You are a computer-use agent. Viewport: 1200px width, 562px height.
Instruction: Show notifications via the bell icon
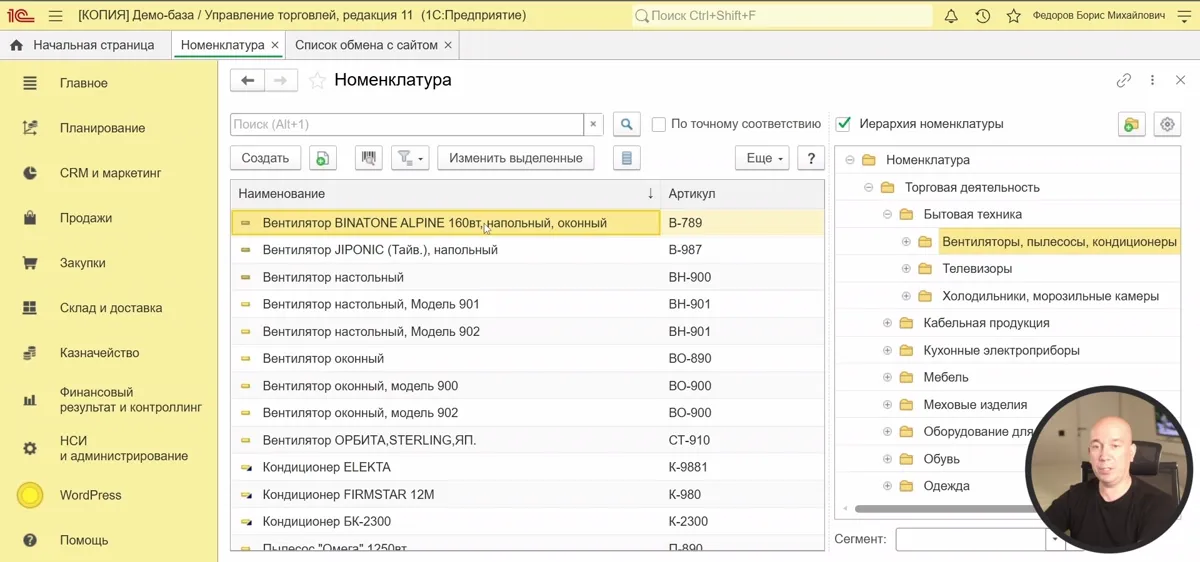951,16
